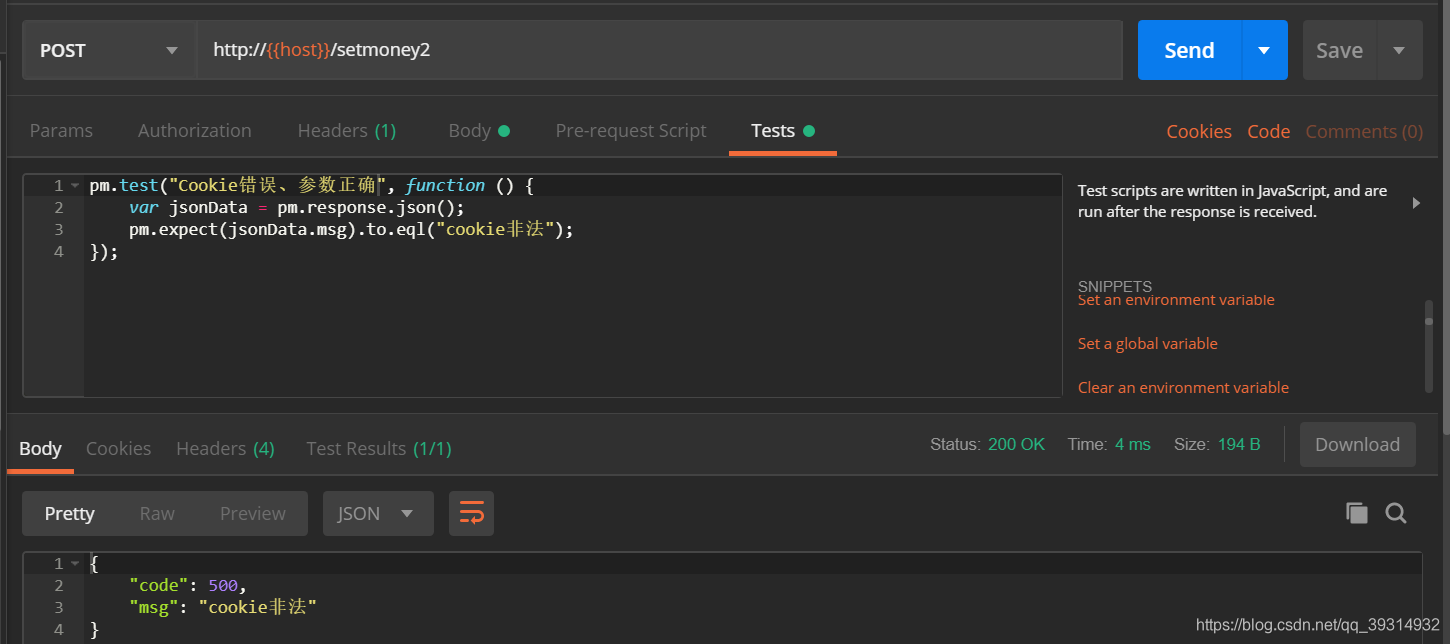The height and width of the screenshot is (644, 1450).
Task: Click the var jsonData line in editor
Action: (297, 208)
